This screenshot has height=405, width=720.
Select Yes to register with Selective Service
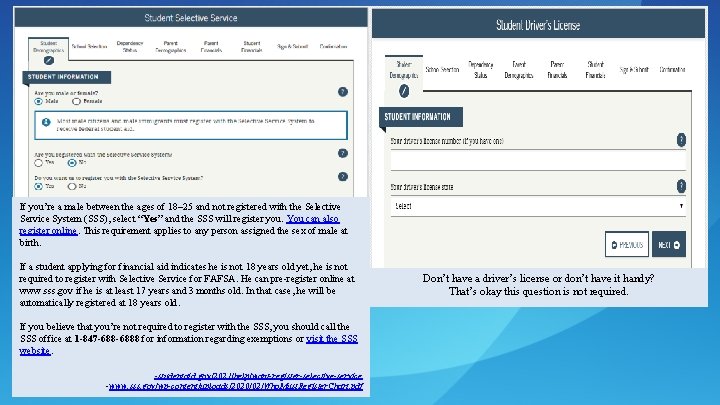point(39,186)
